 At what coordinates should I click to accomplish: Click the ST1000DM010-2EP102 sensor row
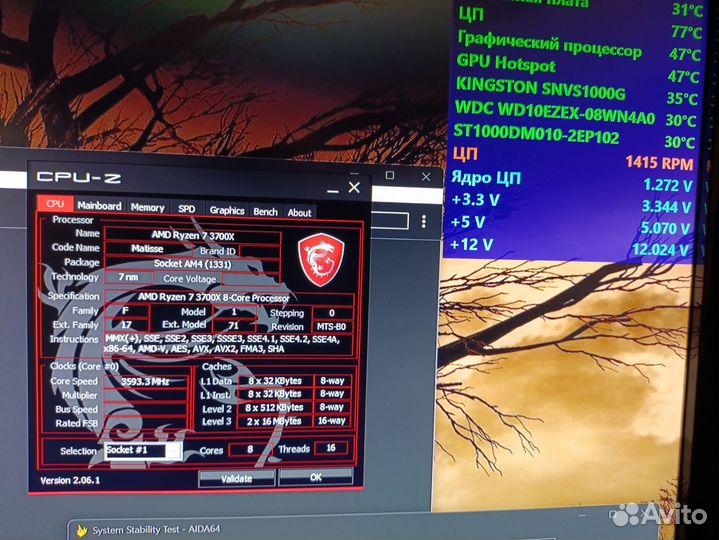click(574, 136)
